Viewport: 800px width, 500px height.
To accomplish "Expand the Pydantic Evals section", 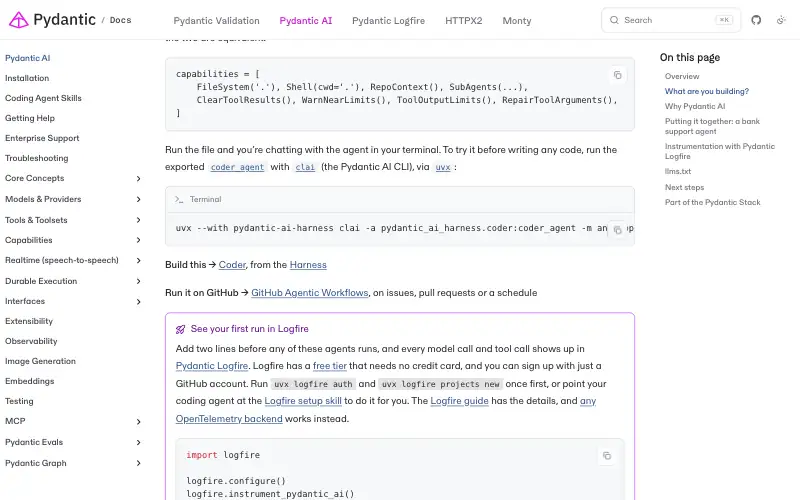I will point(138,442).
